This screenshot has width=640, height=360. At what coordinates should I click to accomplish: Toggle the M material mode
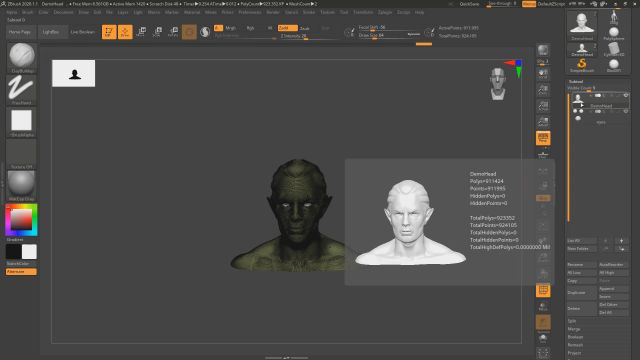click(270, 28)
